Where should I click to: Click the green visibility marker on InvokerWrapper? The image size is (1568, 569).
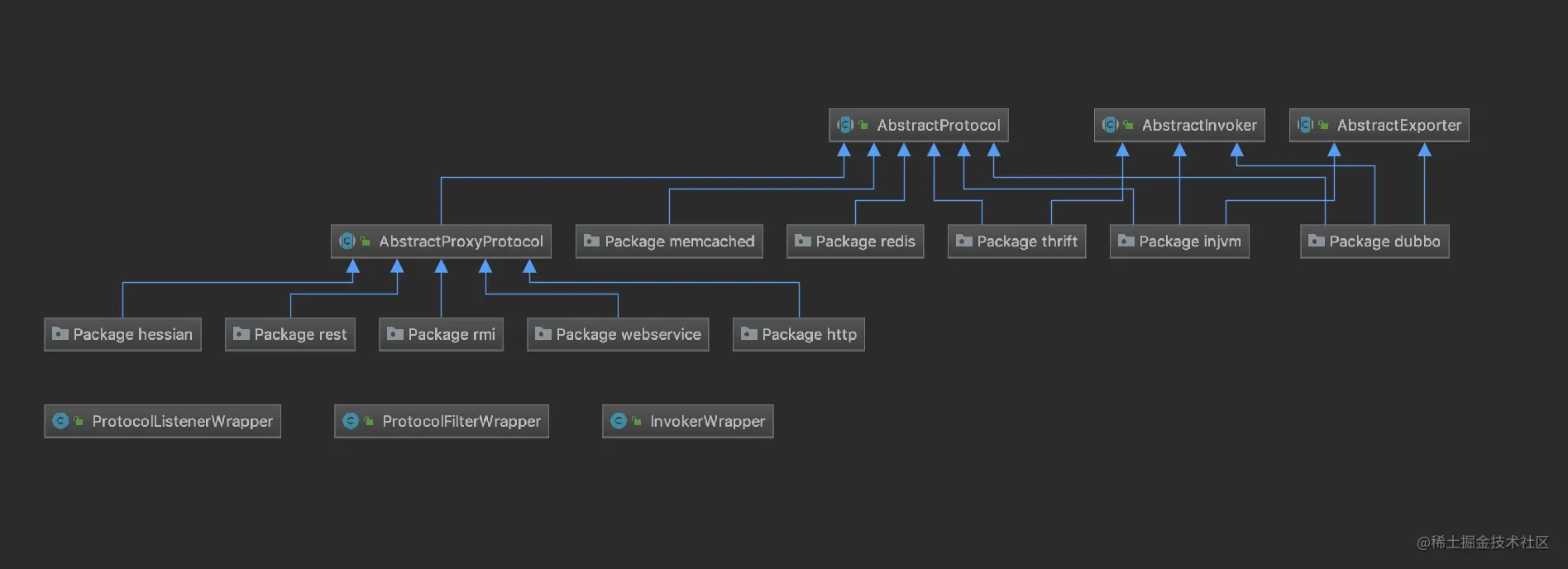click(x=637, y=421)
